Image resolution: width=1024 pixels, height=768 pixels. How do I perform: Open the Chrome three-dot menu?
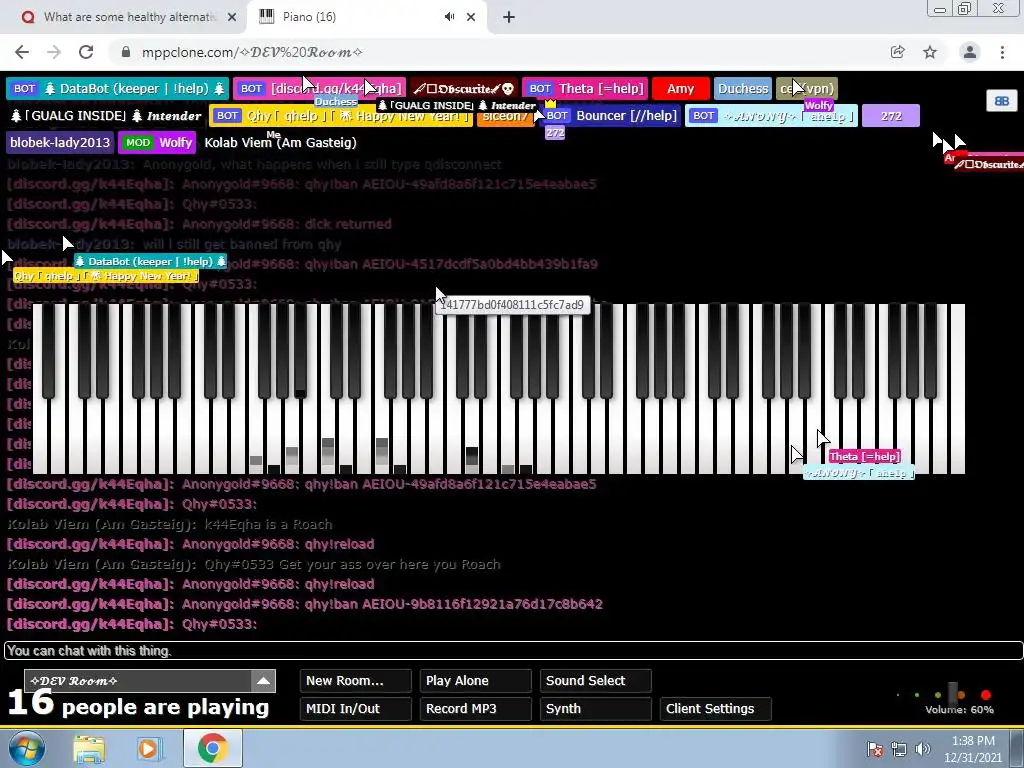(1002, 52)
